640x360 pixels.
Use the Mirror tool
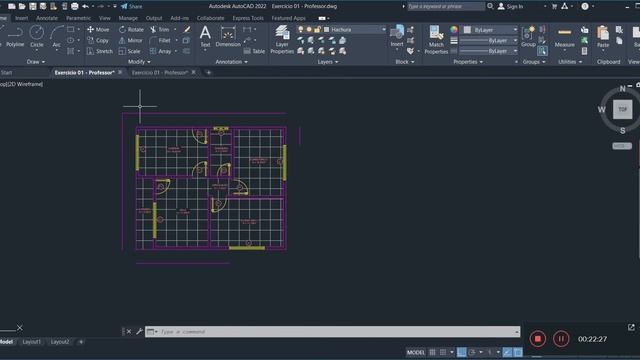[x=131, y=40]
